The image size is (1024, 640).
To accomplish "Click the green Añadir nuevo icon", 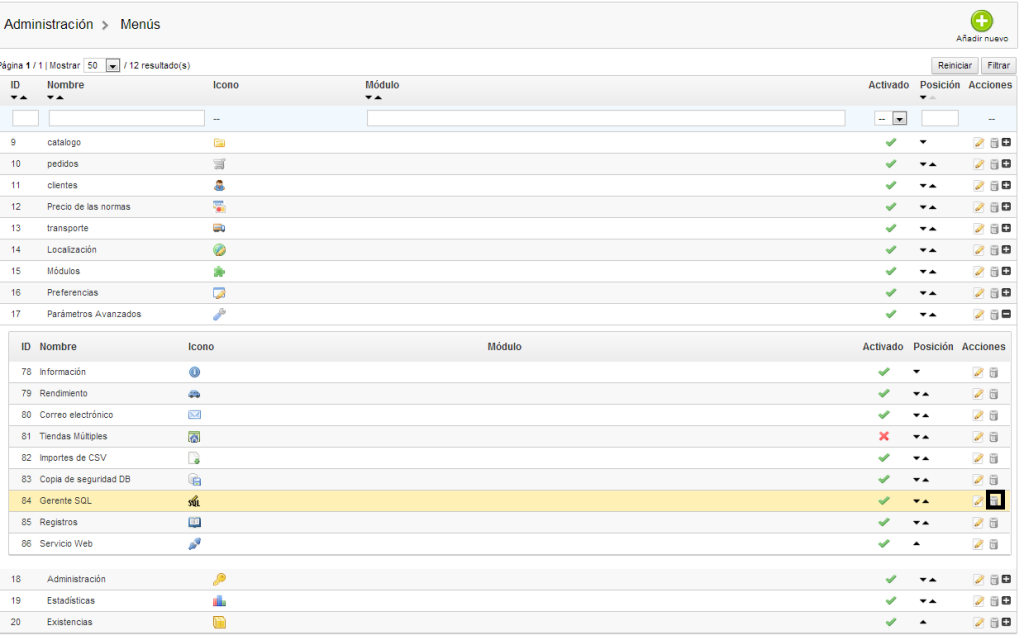I will click(x=982, y=22).
